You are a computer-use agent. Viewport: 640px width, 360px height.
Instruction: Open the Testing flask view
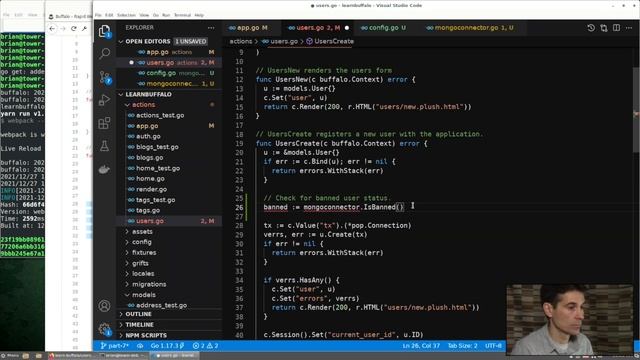point(104,146)
